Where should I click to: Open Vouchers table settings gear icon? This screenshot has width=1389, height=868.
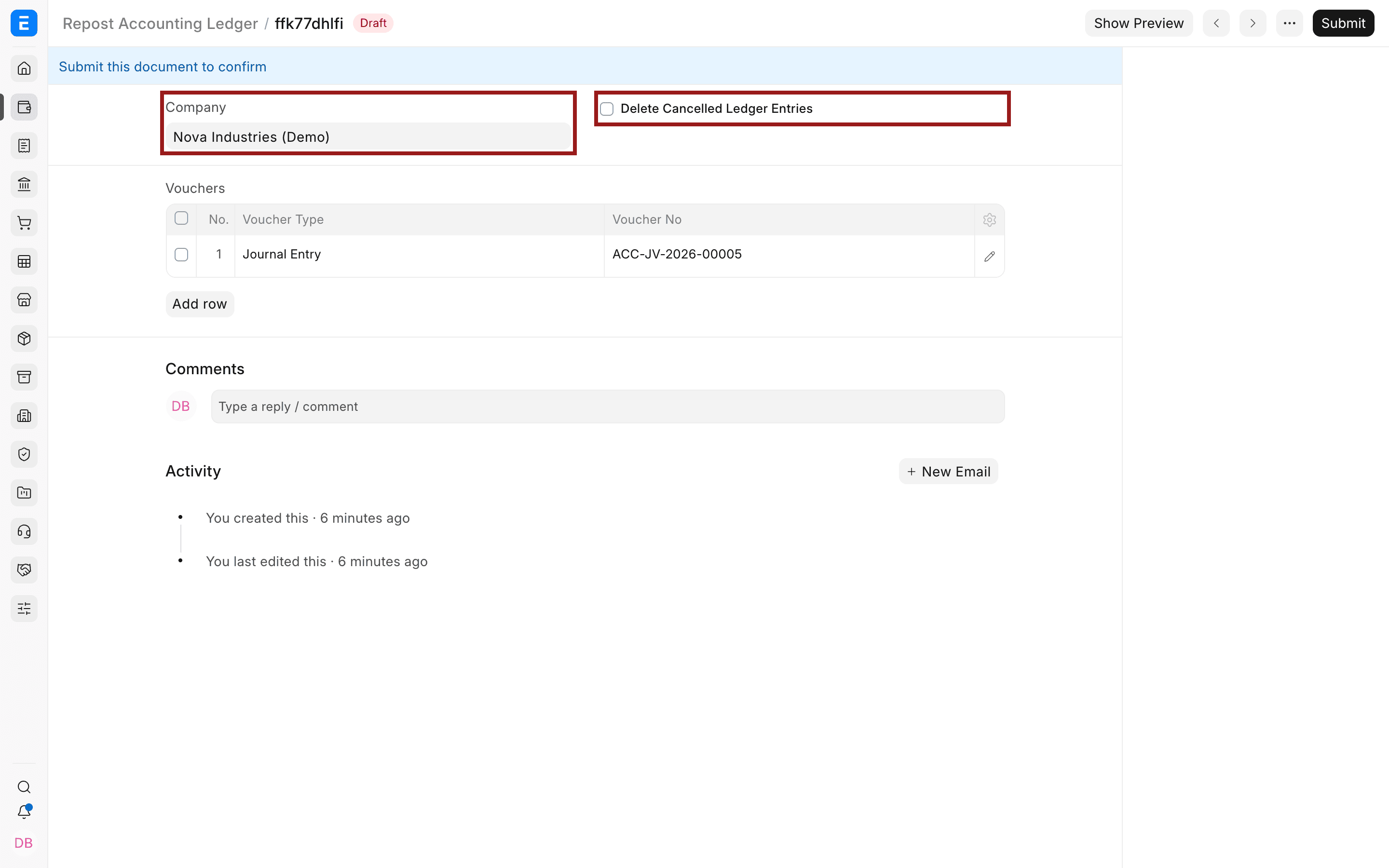989,220
